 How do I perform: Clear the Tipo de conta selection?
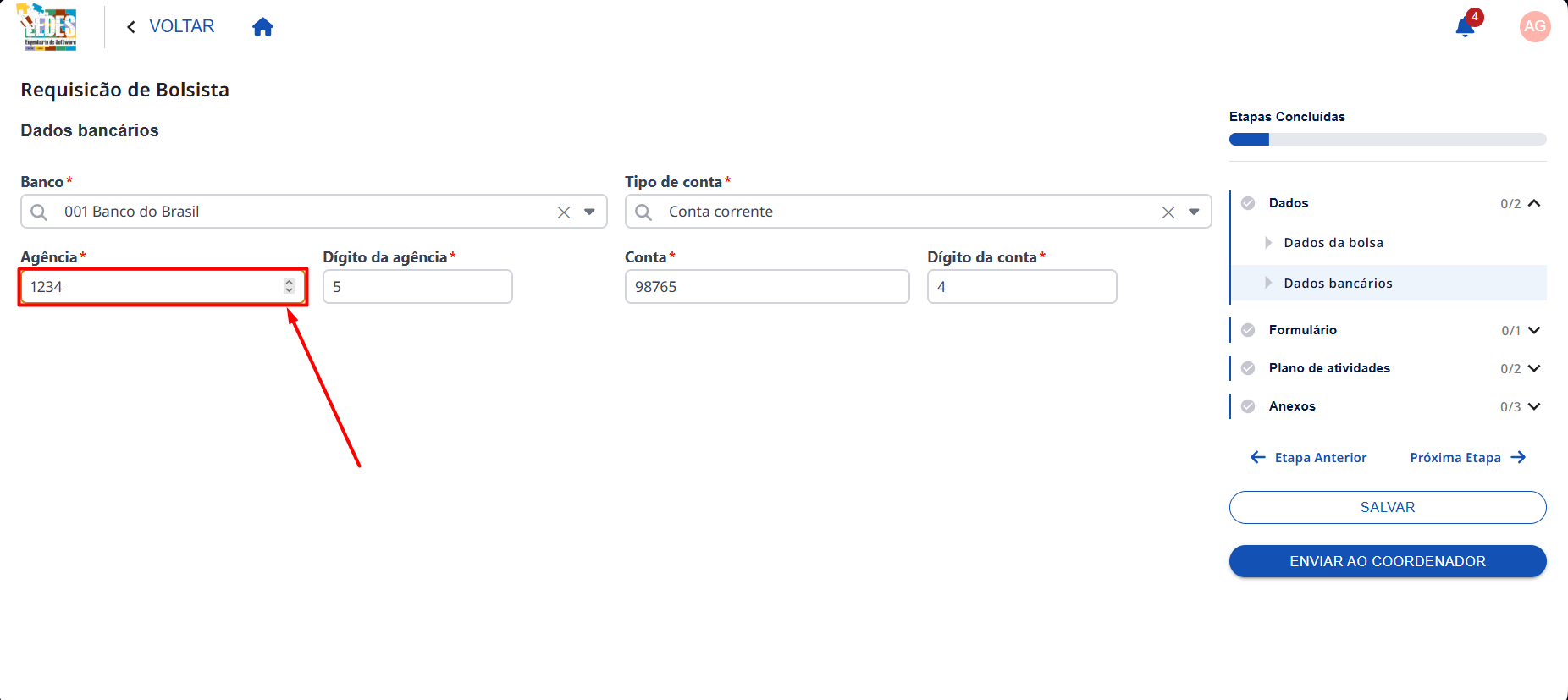pyautogui.click(x=1168, y=212)
